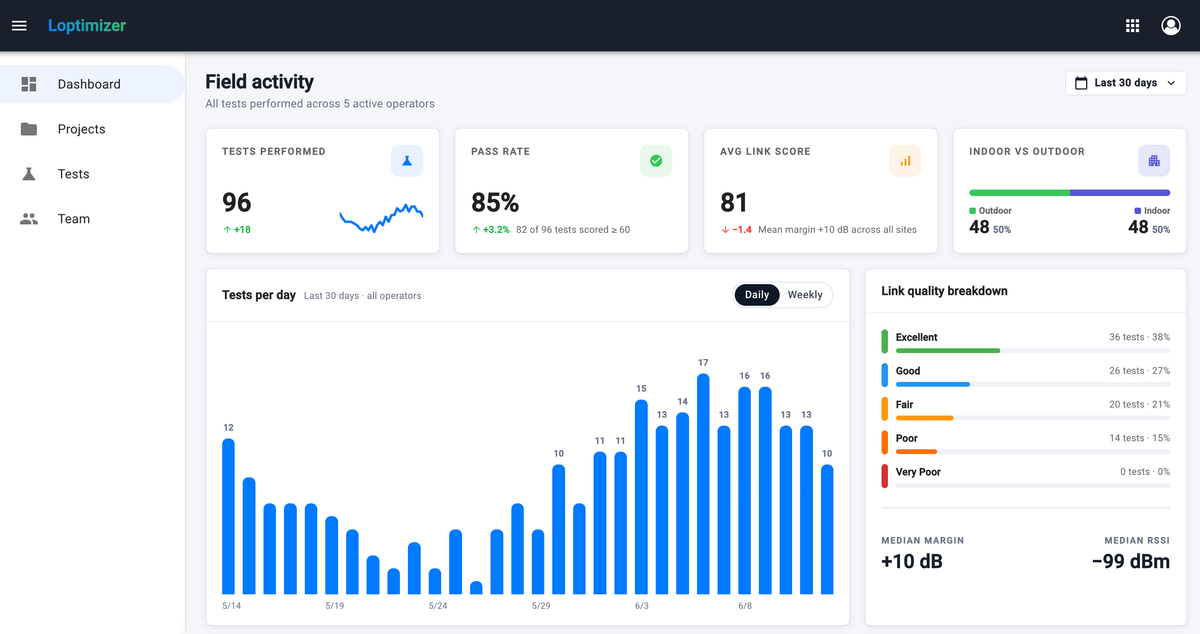Click the Excellent quality progress bar
The height and width of the screenshot is (634, 1200).
pyautogui.click(x=1033, y=351)
